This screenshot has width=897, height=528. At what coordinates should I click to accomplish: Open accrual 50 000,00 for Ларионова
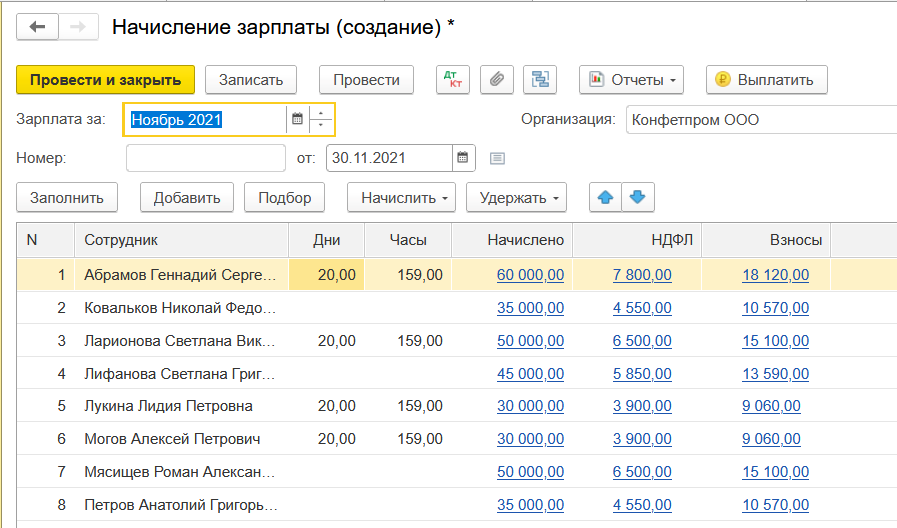click(x=530, y=341)
